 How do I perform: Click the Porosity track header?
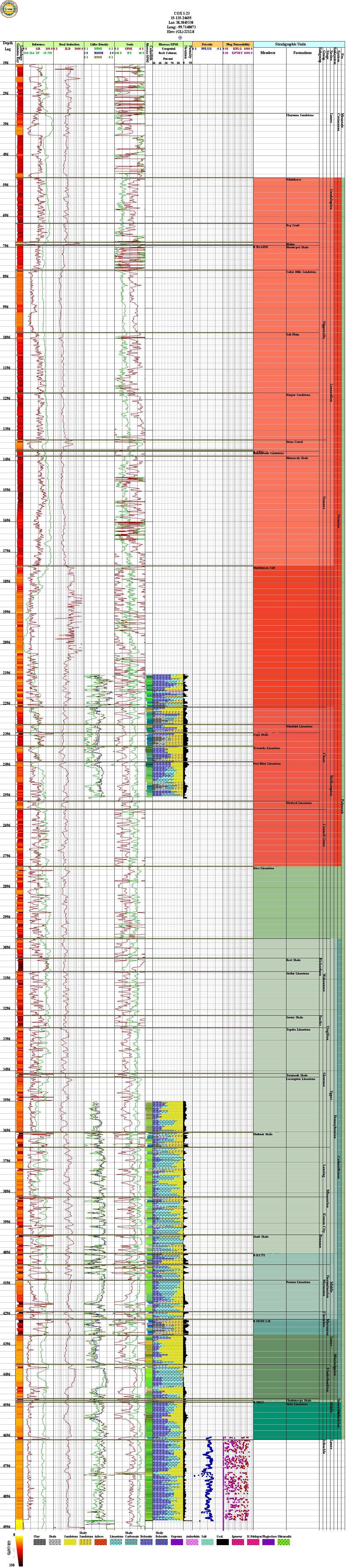pos(207,45)
